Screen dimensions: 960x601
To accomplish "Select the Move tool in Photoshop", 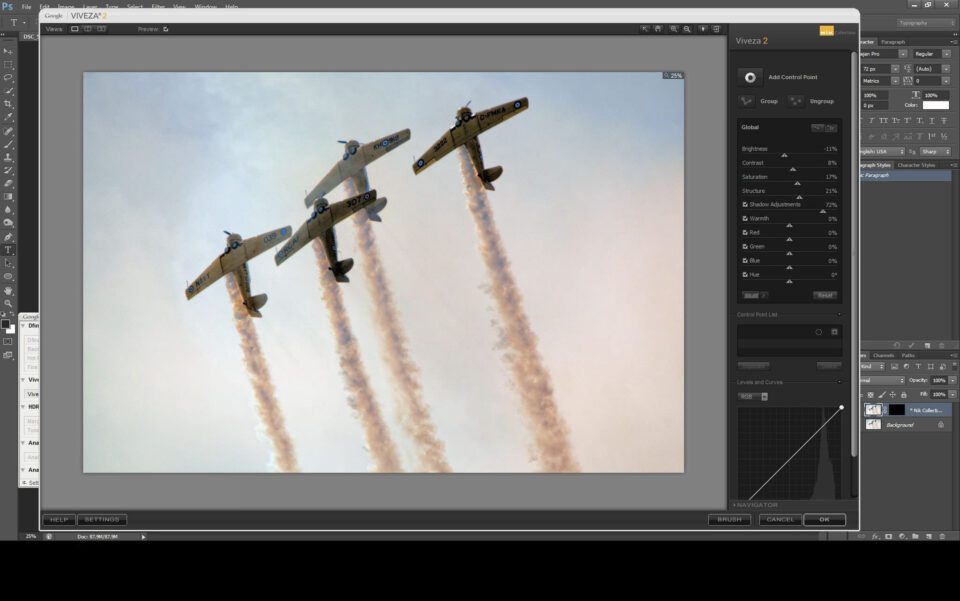I will coord(8,51).
